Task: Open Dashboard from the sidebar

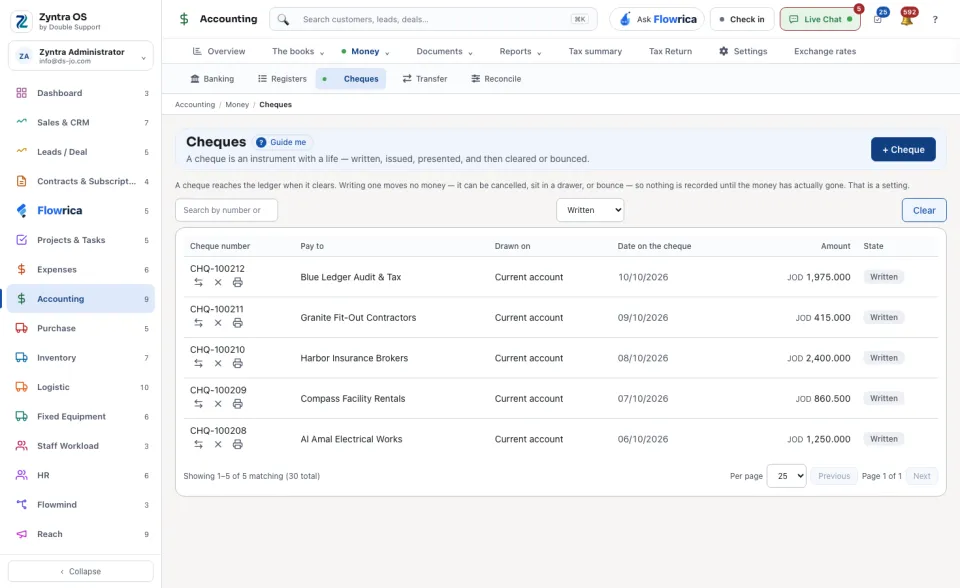Action: tap(81, 93)
